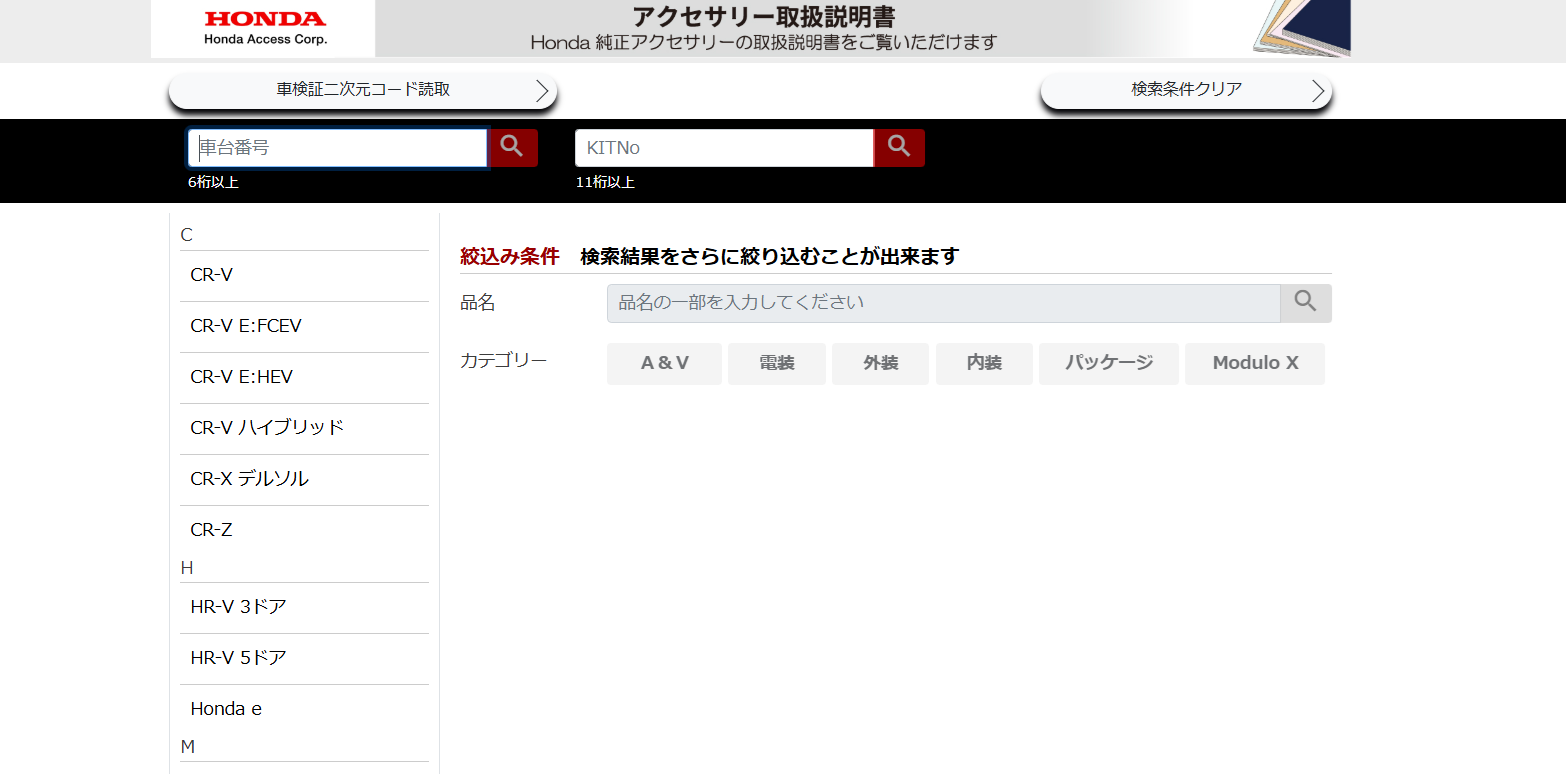
Task: Toggle the A&V category filter
Action: pyautogui.click(x=664, y=364)
